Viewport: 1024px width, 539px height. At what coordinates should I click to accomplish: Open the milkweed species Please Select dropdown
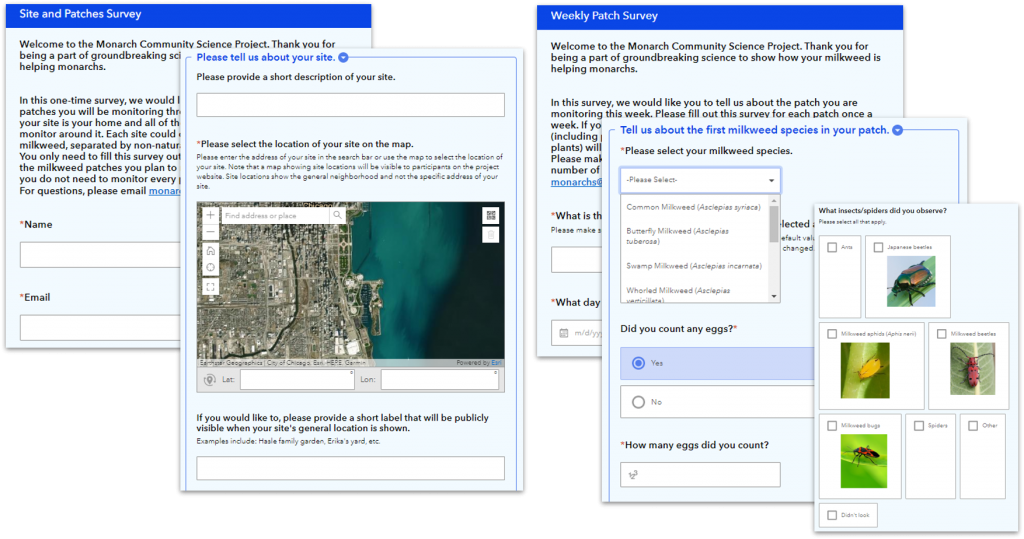click(700, 180)
